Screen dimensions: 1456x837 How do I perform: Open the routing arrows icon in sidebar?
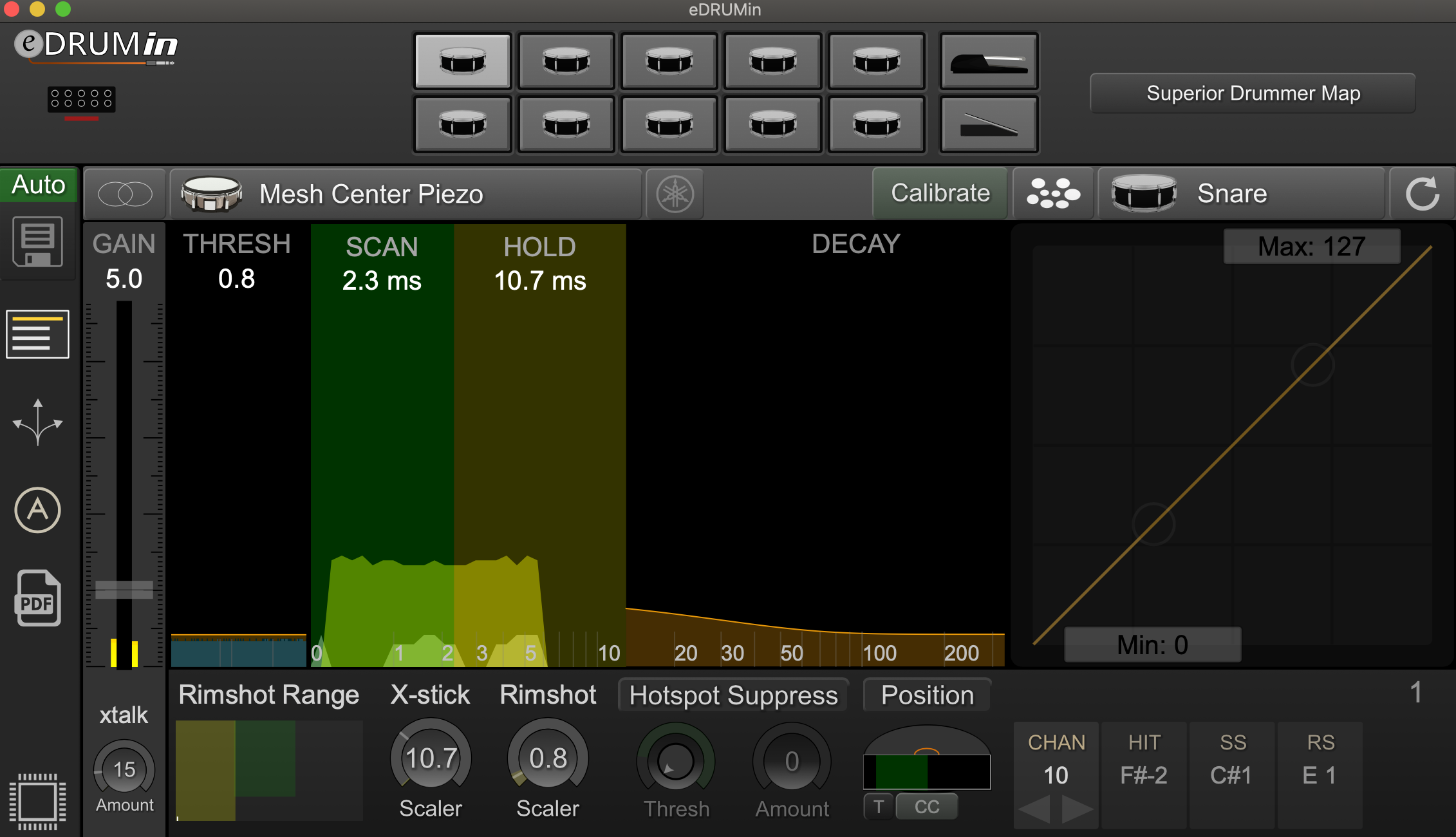tap(38, 422)
